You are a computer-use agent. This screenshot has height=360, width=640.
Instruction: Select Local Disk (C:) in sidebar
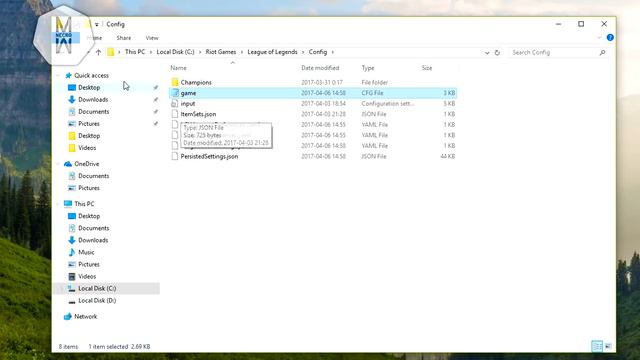(97, 288)
